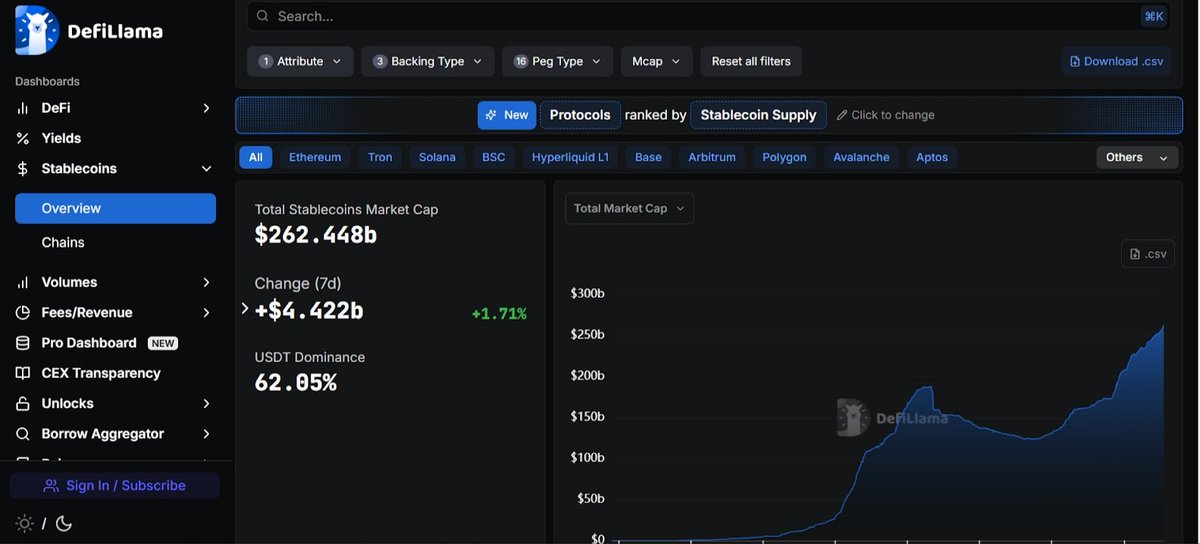Open the Mcap filter dropdown
The image size is (1200, 544).
click(x=656, y=61)
